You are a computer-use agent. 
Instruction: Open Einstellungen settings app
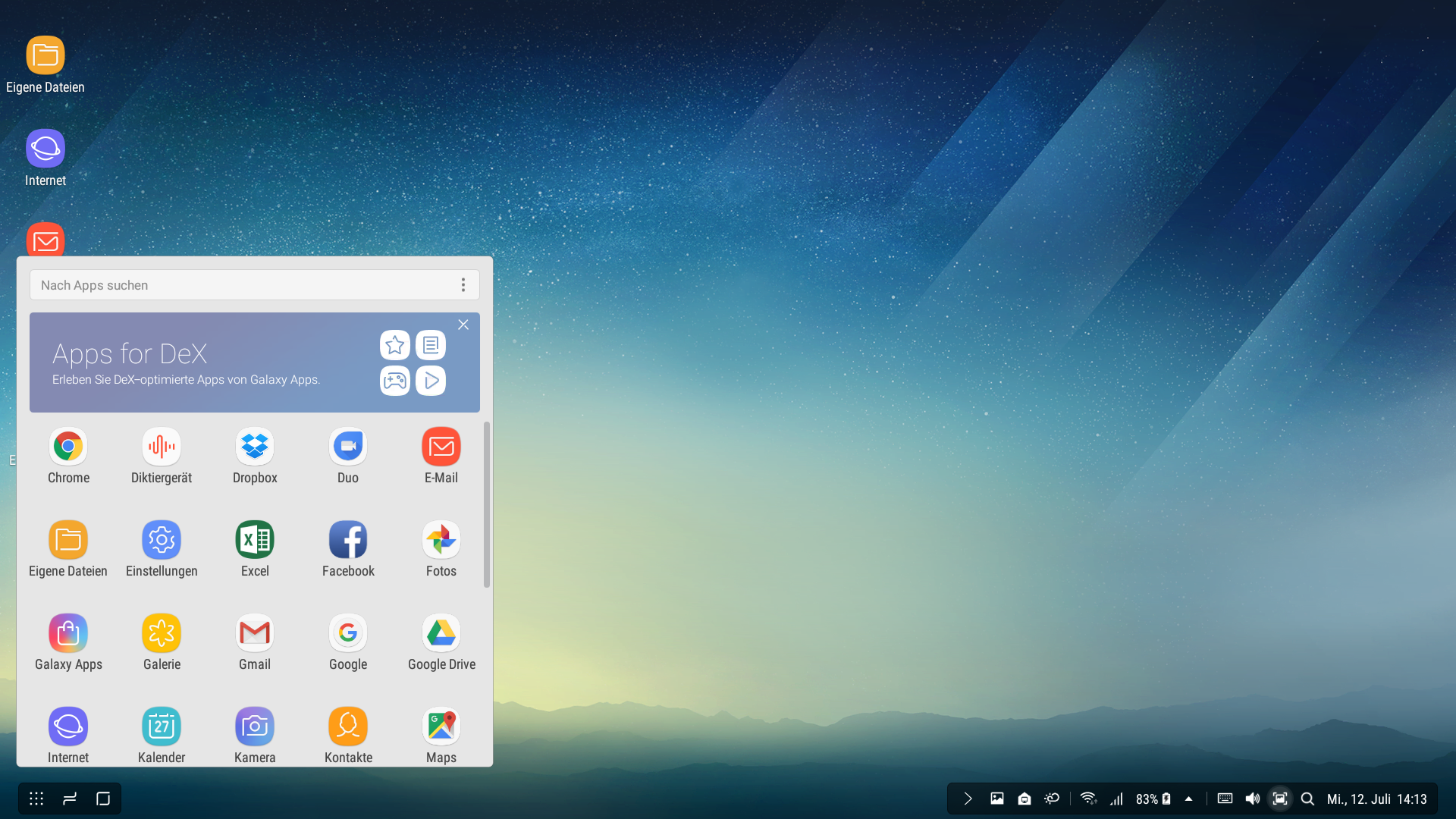[x=162, y=541]
